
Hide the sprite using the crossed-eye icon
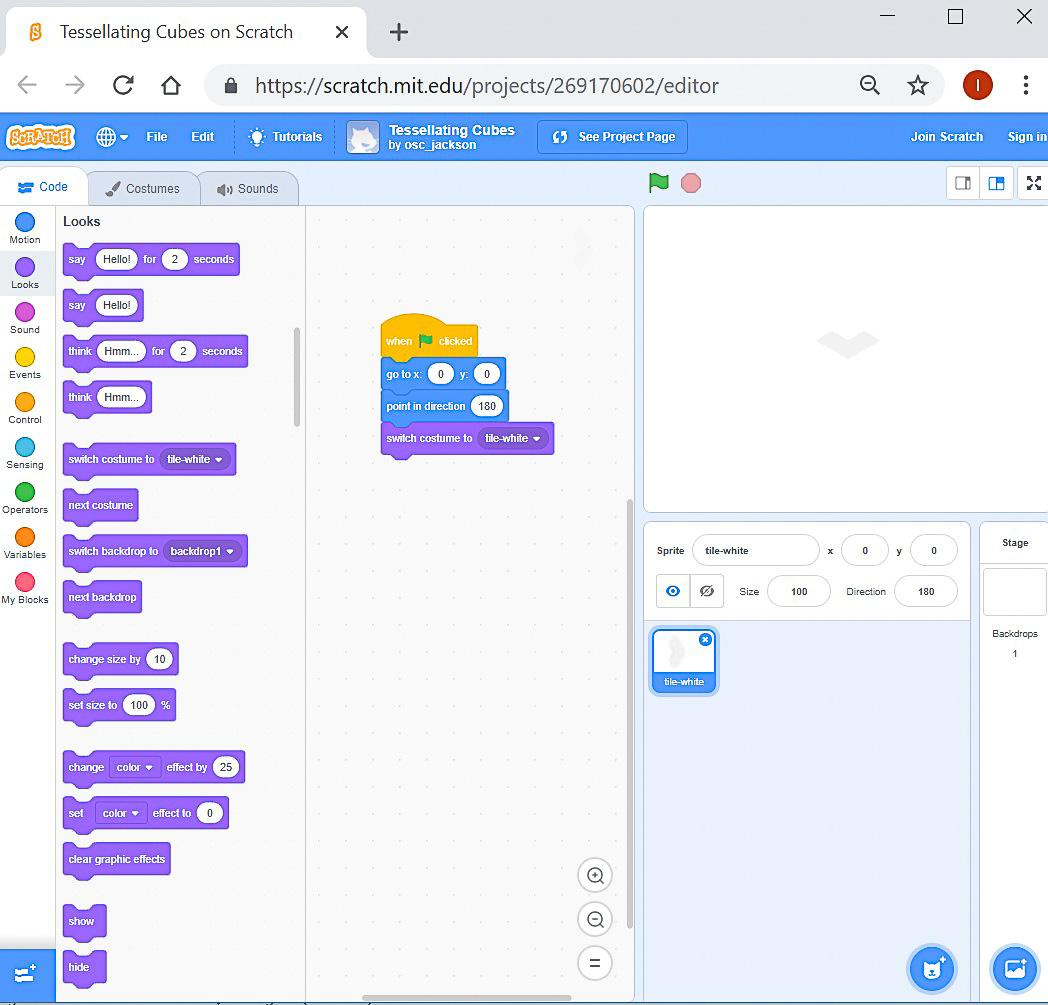point(706,591)
